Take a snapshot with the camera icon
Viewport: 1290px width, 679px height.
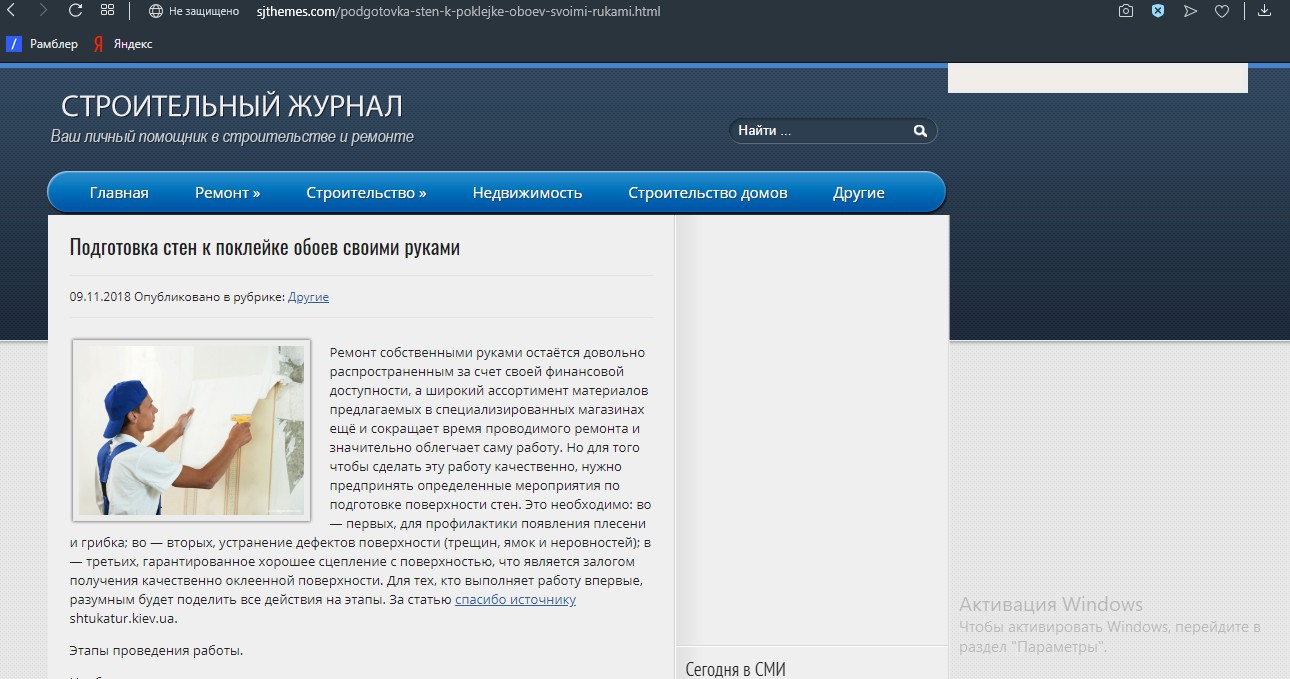[1126, 11]
